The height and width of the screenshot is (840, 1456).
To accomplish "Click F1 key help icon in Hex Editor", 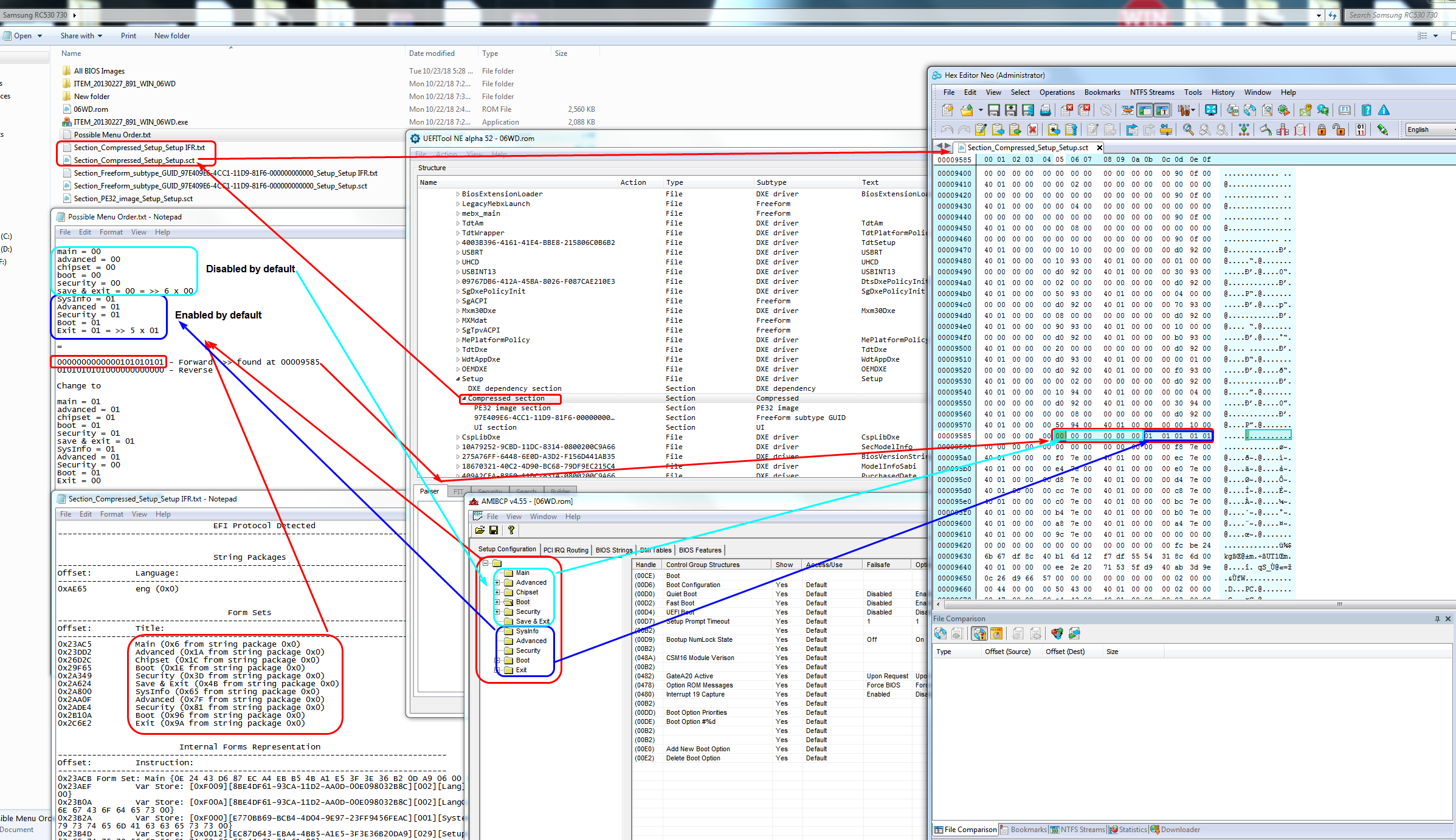I will (x=1345, y=110).
